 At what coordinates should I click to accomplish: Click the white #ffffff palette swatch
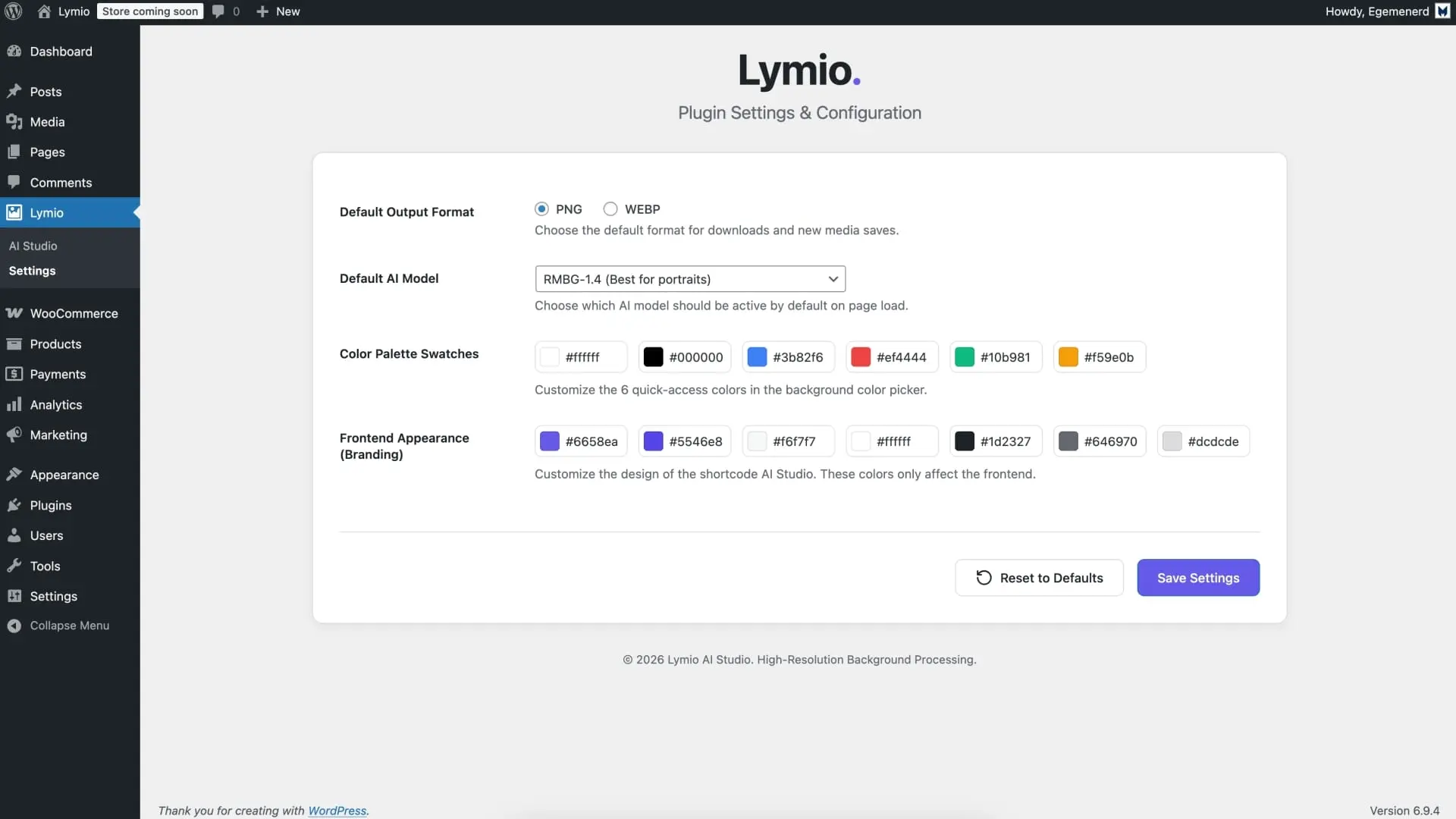tap(549, 357)
